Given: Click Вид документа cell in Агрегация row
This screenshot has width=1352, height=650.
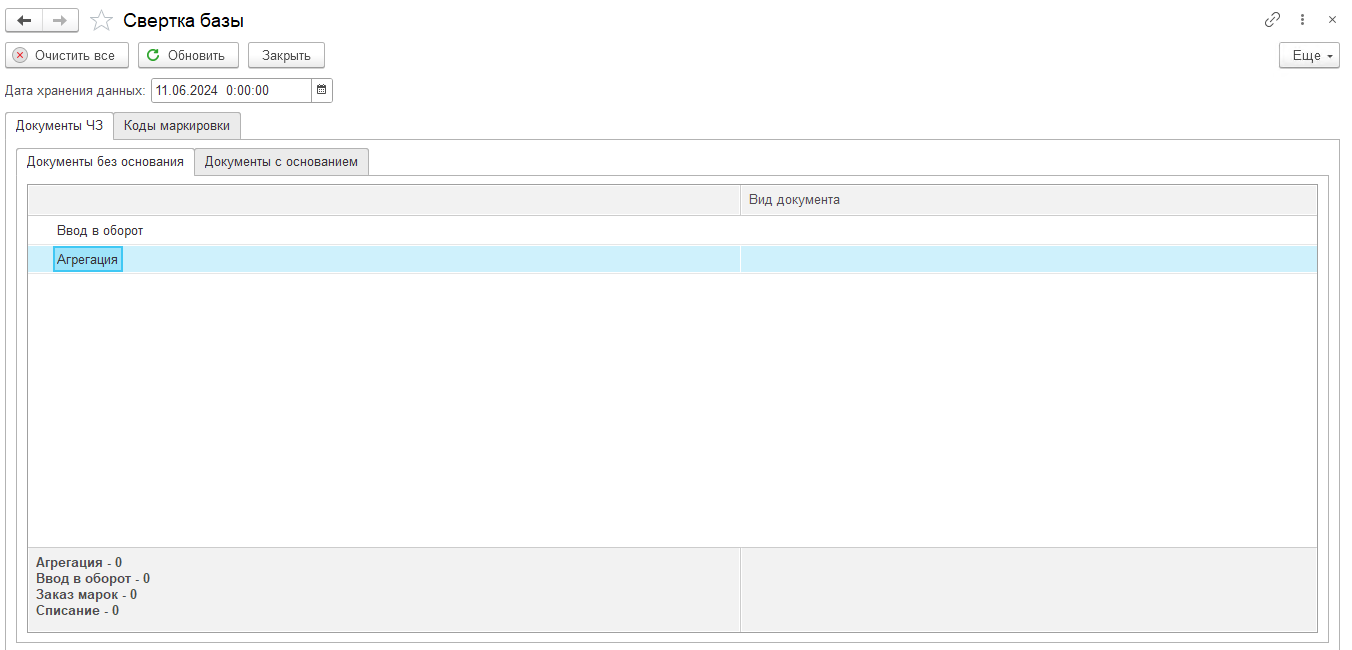Looking at the screenshot, I should (1028, 260).
